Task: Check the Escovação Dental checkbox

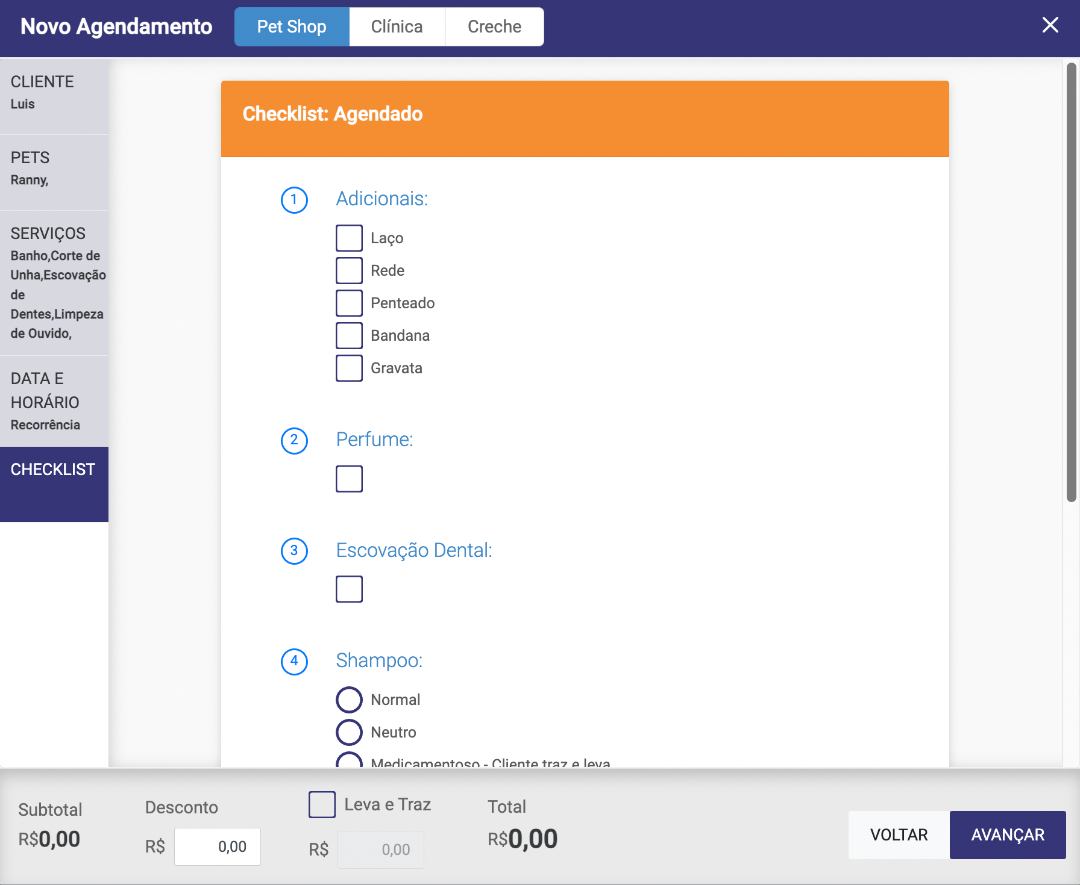Action: pyautogui.click(x=349, y=590)
